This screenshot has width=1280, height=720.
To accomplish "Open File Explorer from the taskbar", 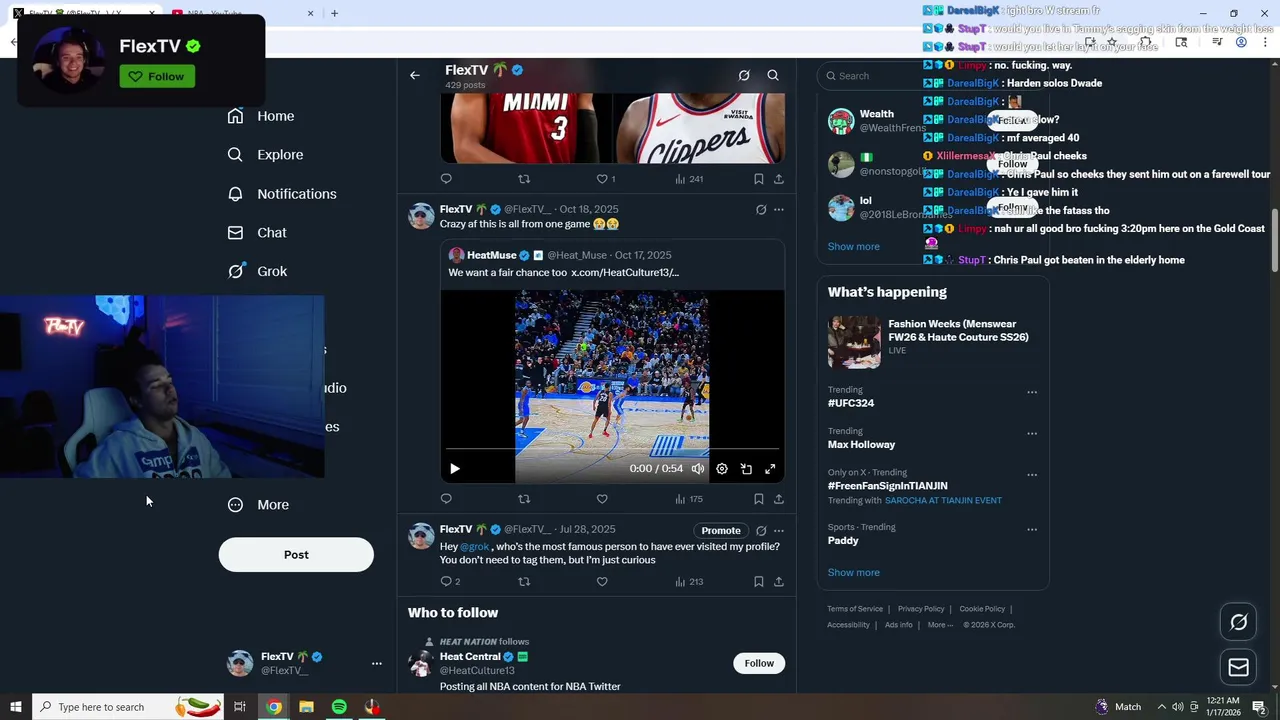I will click(x=306, y=707).
